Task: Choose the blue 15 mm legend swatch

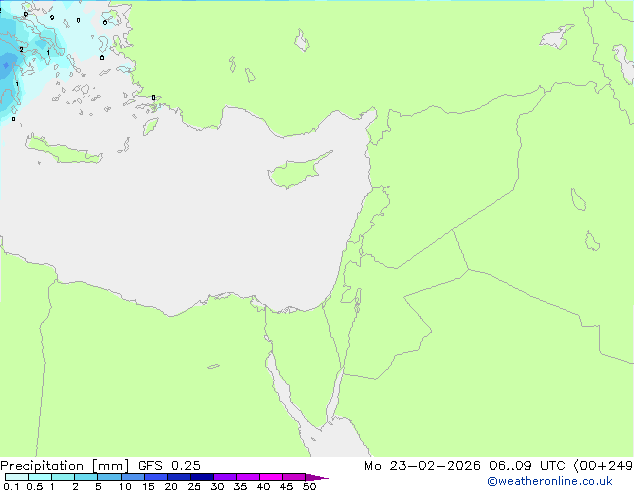Action: [156, 477]
